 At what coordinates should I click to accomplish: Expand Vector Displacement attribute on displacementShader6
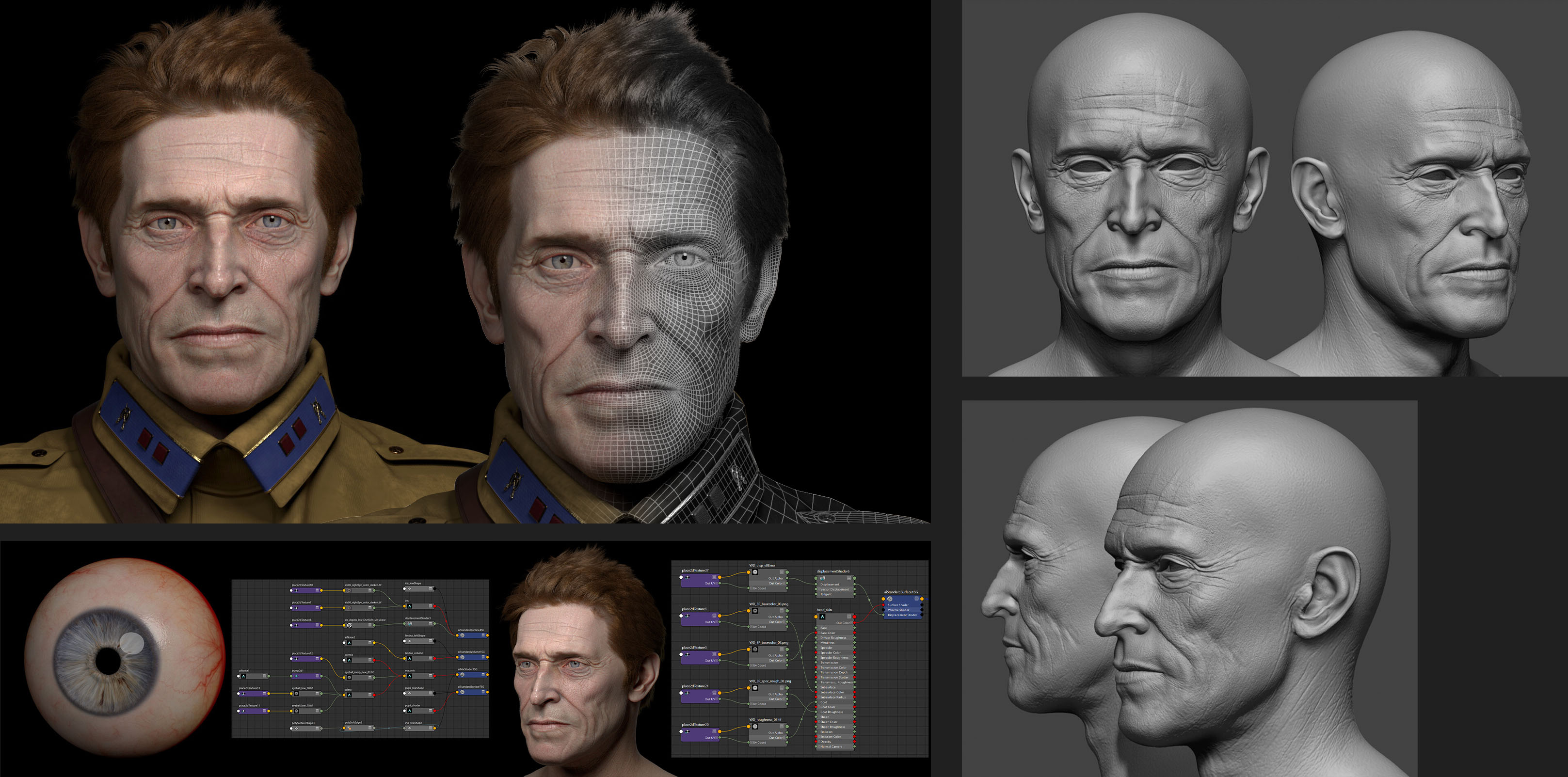[x=819, y=589]
